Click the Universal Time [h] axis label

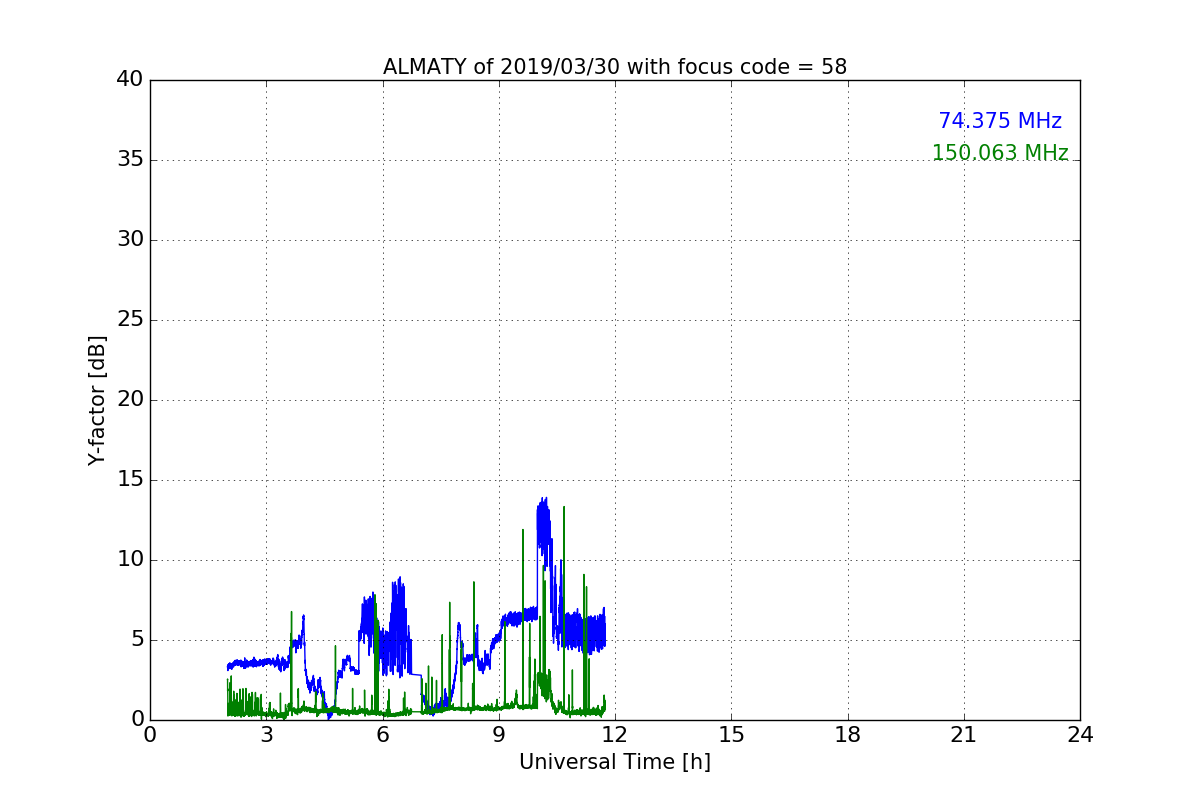click(615, 762)
